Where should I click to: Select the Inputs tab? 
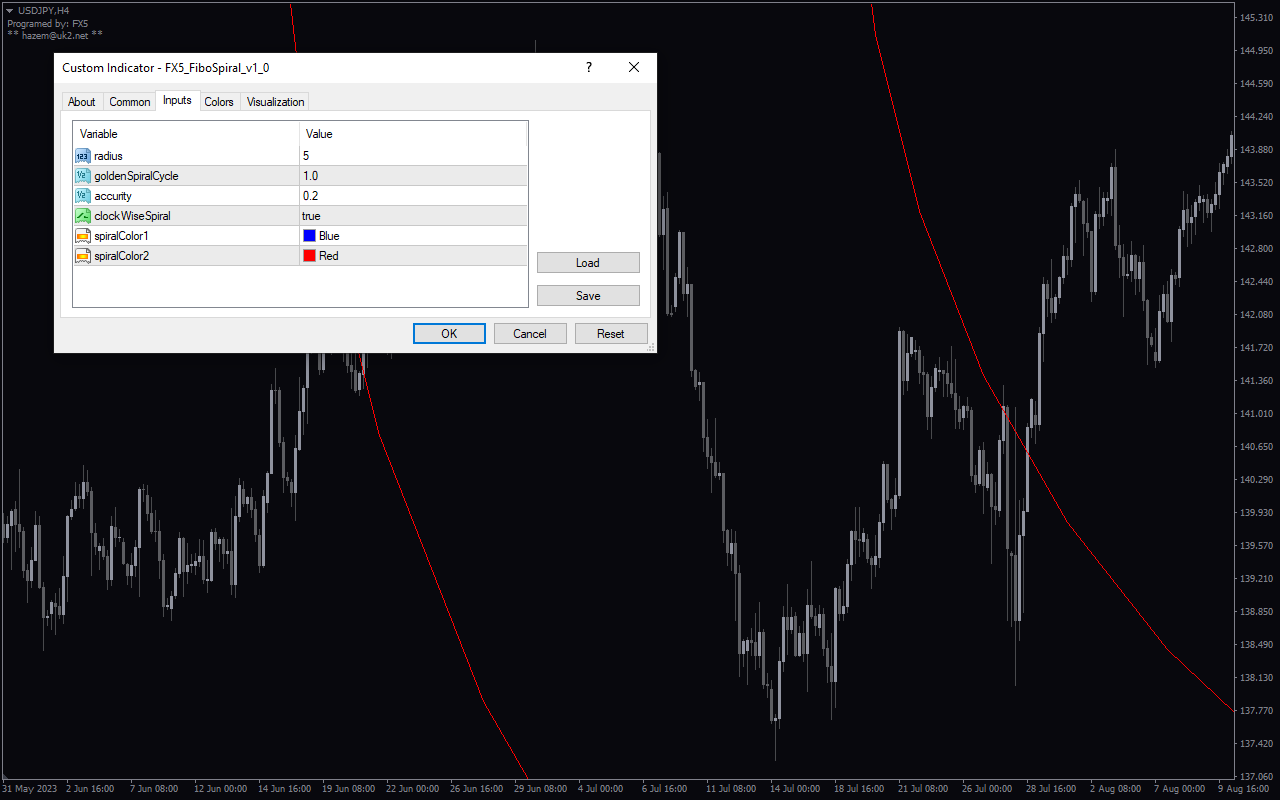(177, 100)
